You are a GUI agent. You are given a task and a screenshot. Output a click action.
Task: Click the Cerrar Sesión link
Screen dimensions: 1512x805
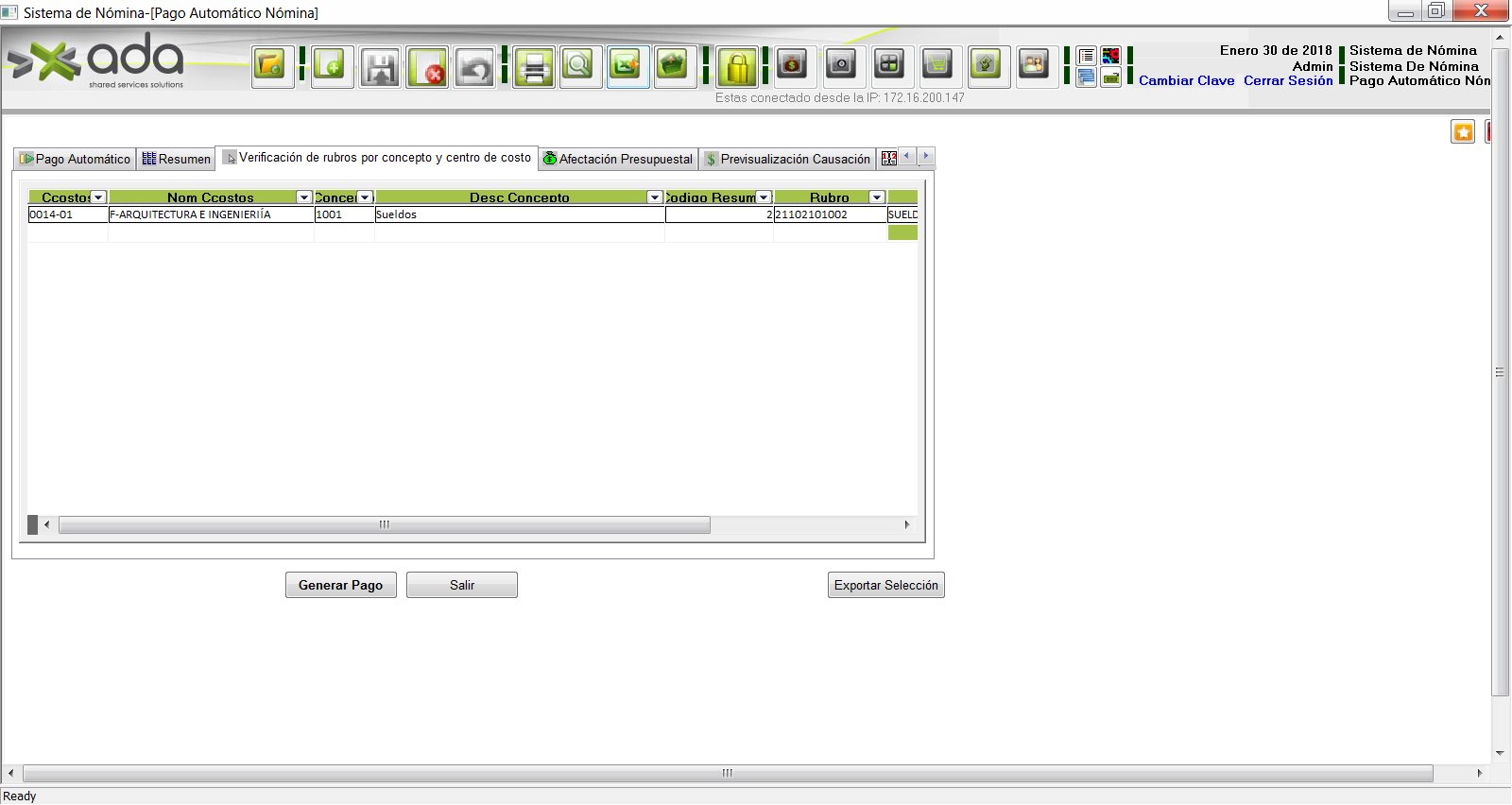[x=1287, y=81]
